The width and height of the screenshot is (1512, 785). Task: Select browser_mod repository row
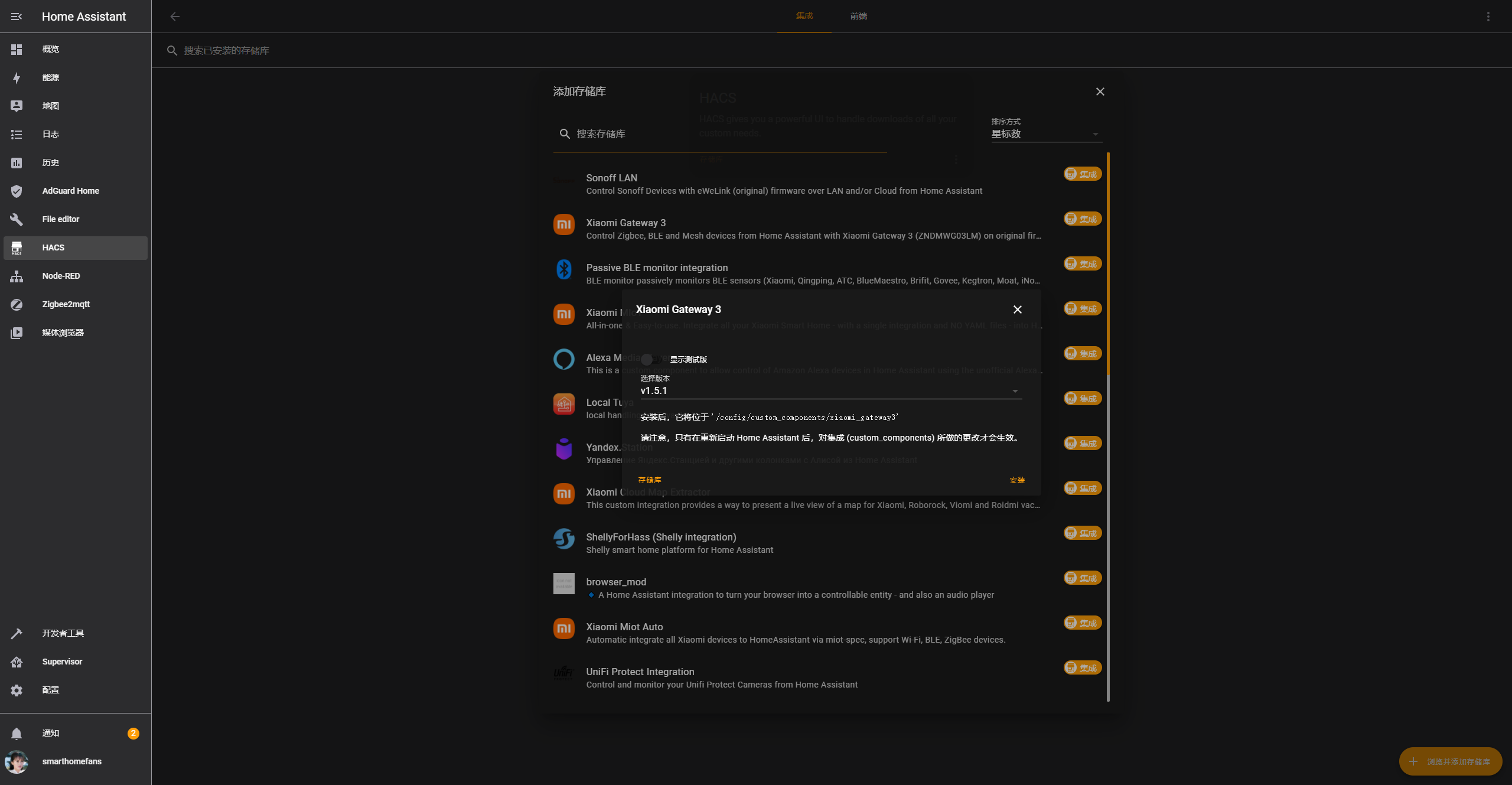point(827,588)
